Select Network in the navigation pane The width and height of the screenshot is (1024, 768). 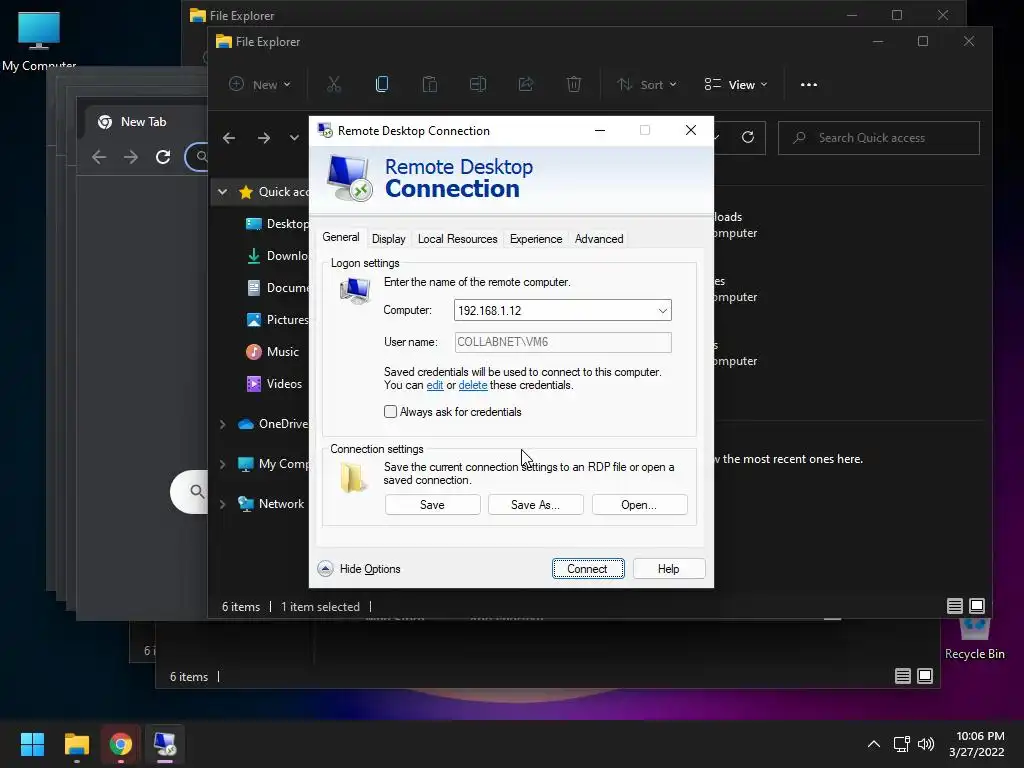(x=272, y=504)
